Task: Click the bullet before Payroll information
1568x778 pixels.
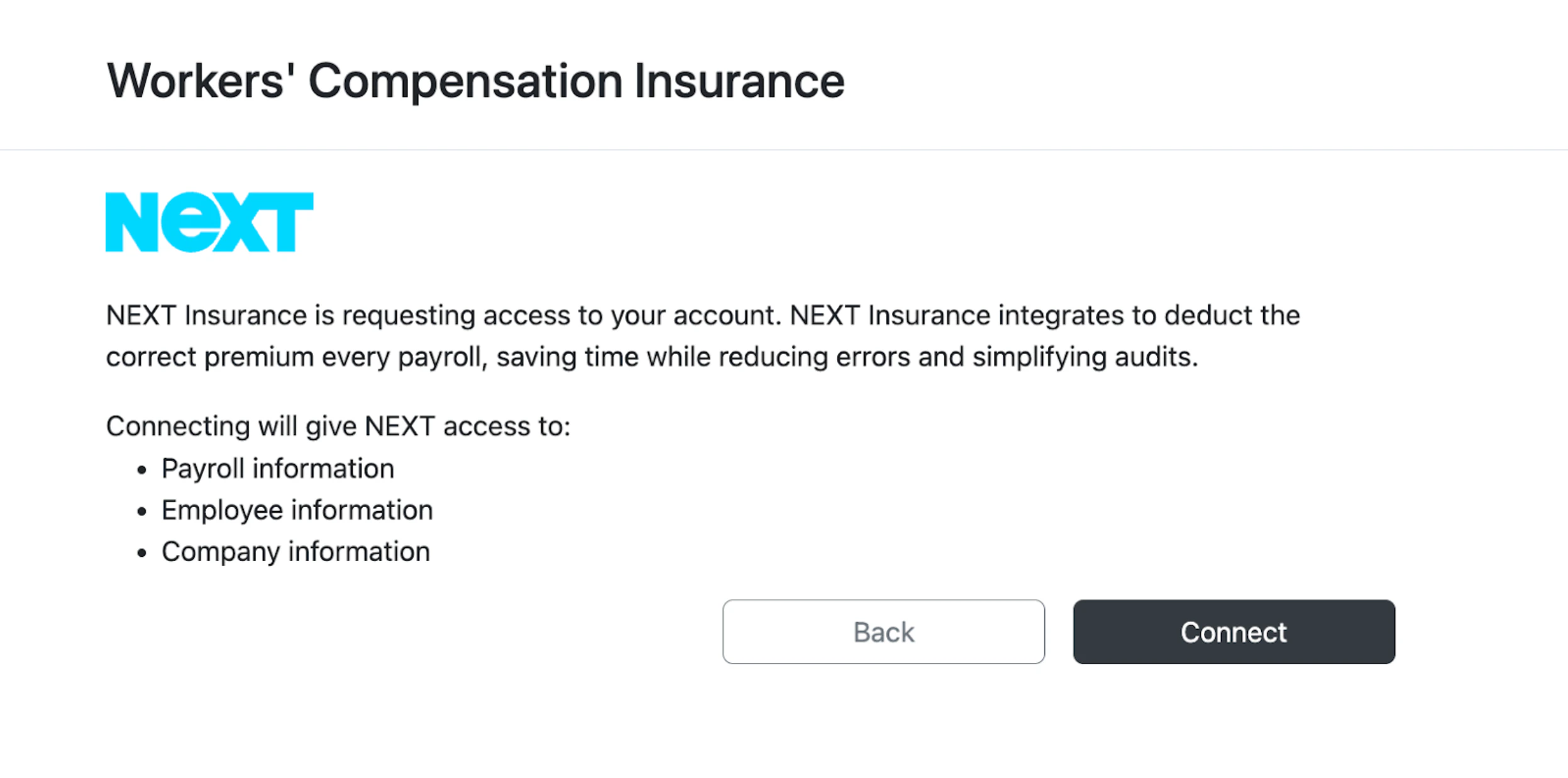Action: [141, 470]
